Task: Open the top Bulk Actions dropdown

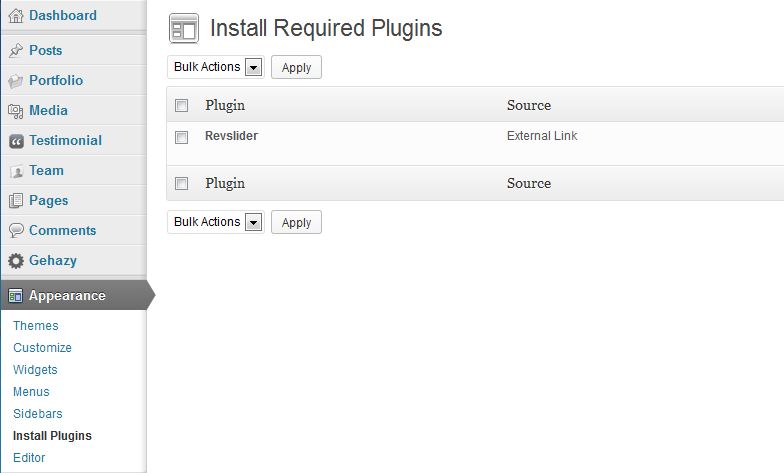Action: pyautogui.click(x=215, y=67)
